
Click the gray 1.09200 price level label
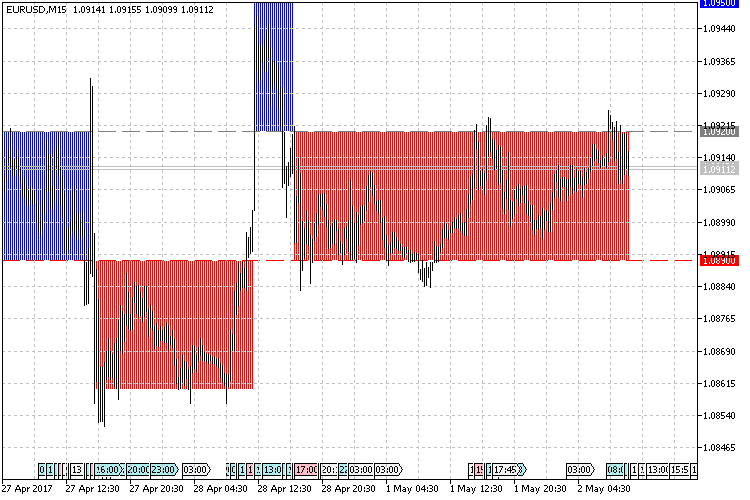tap(720, 131)
